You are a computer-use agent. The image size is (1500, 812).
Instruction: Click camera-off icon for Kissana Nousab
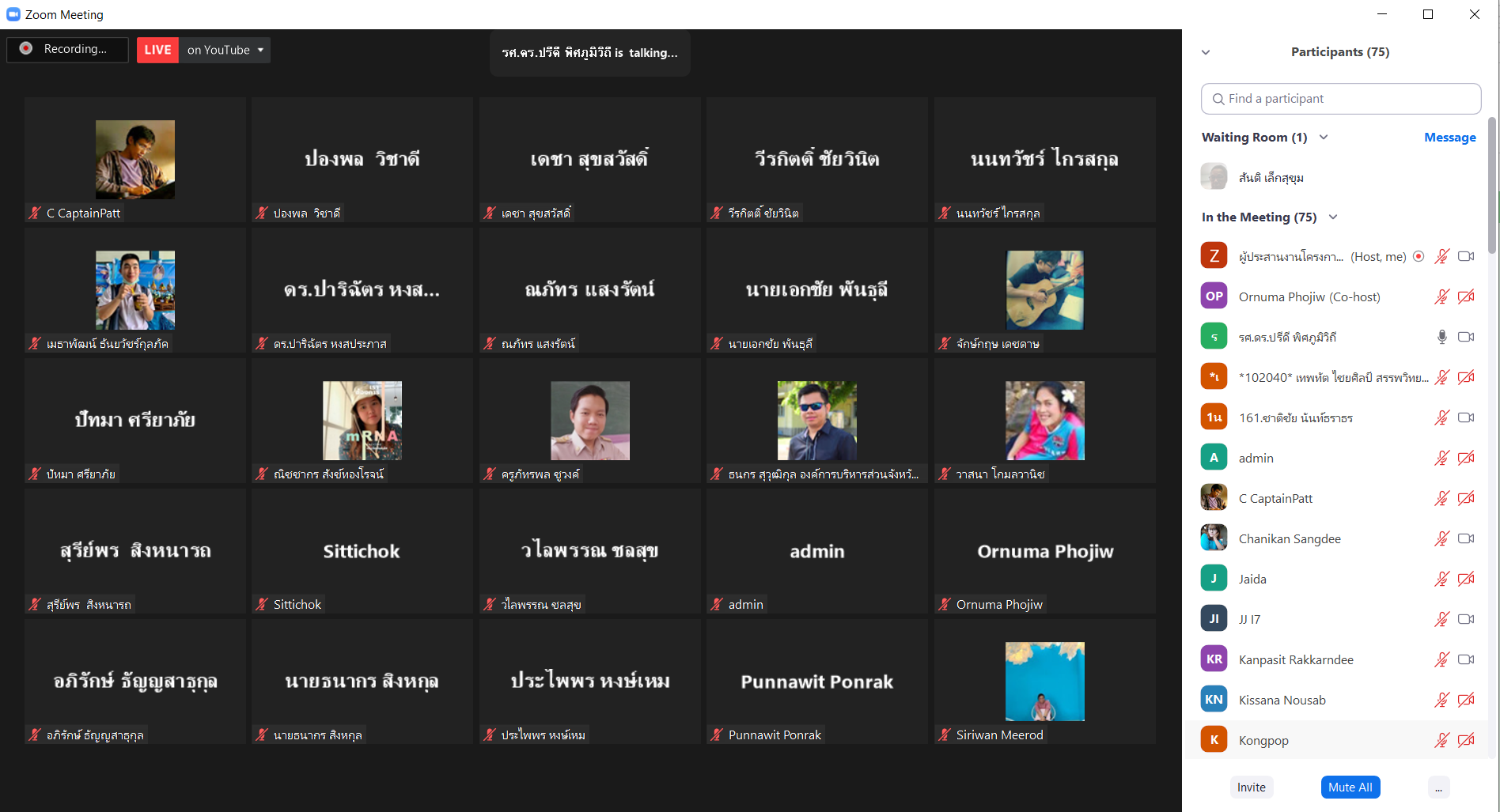[x=1466, y=700]
